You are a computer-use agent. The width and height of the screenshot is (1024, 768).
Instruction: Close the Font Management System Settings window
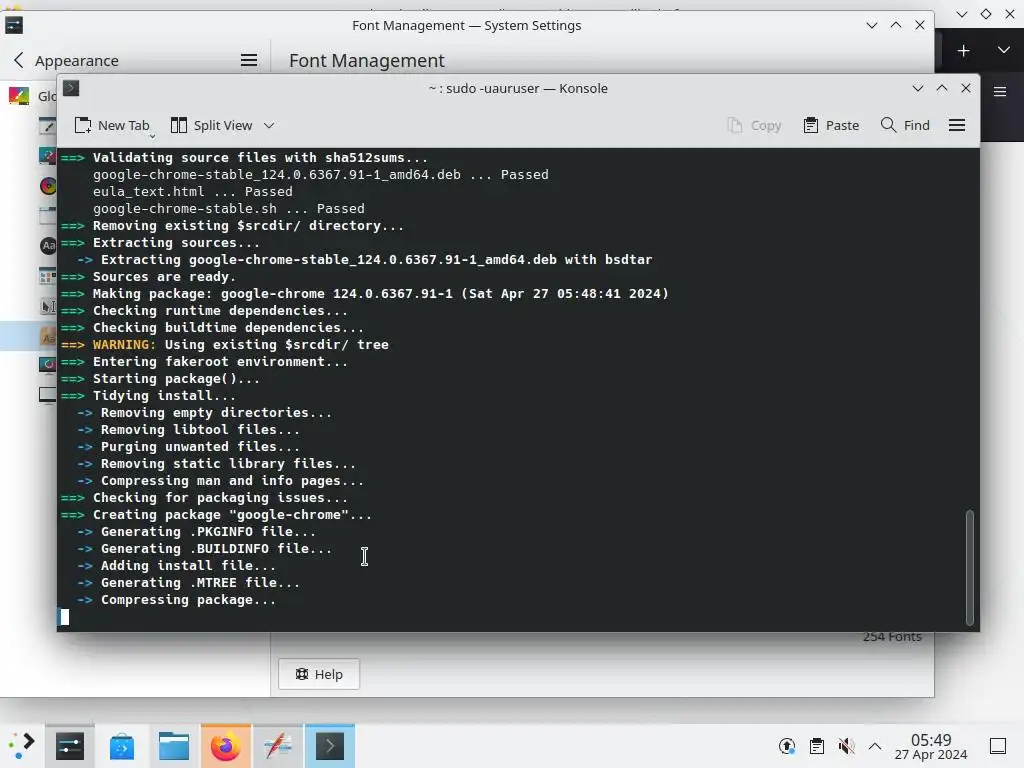[920, 25]
